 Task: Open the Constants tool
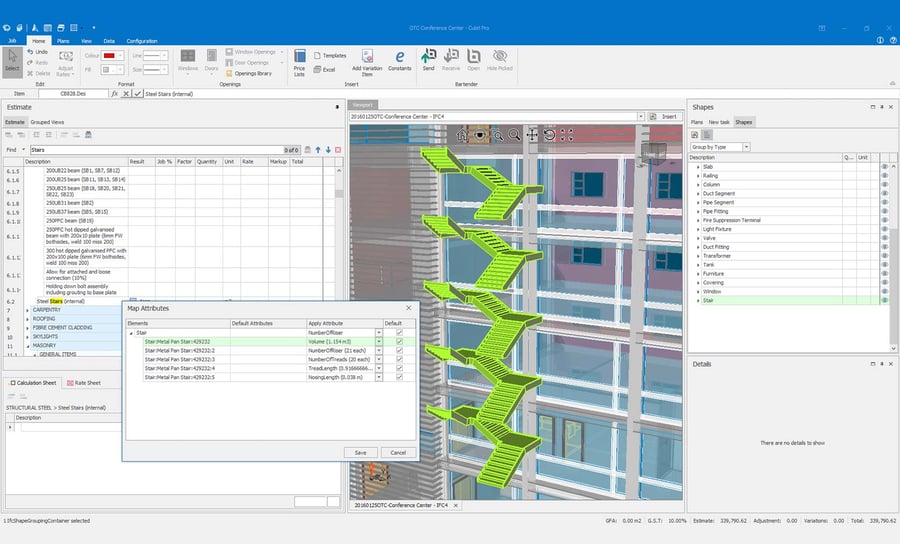pyautogui.click(x=399, y=60)
